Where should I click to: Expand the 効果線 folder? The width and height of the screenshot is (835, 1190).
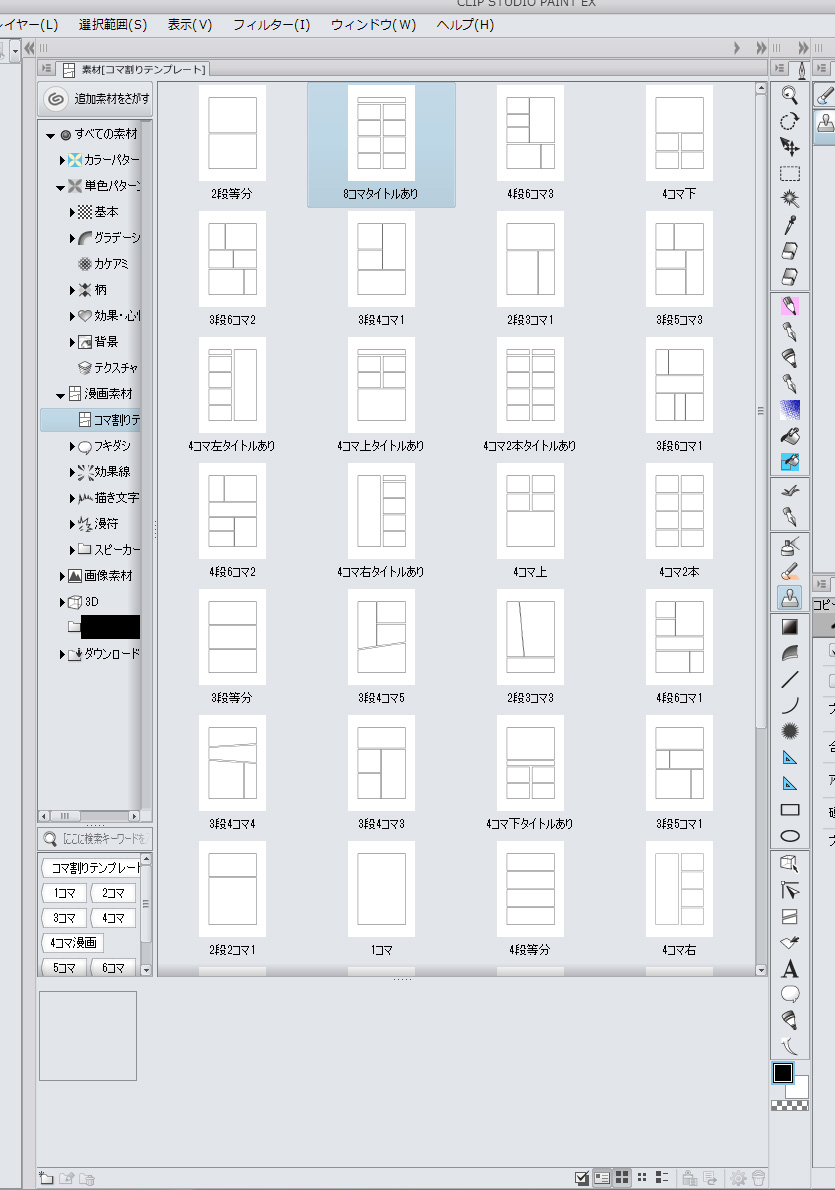pyautogui.click(x=72, y=473)
